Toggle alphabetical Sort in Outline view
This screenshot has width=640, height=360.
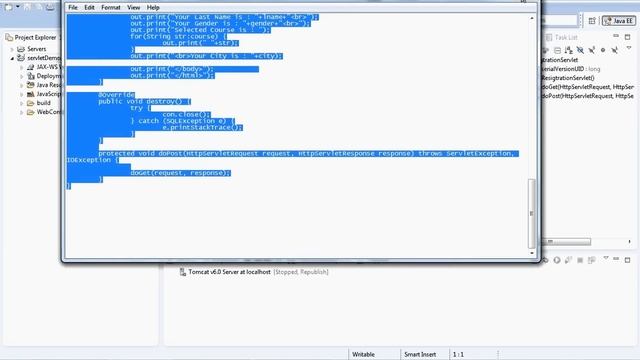569,50
